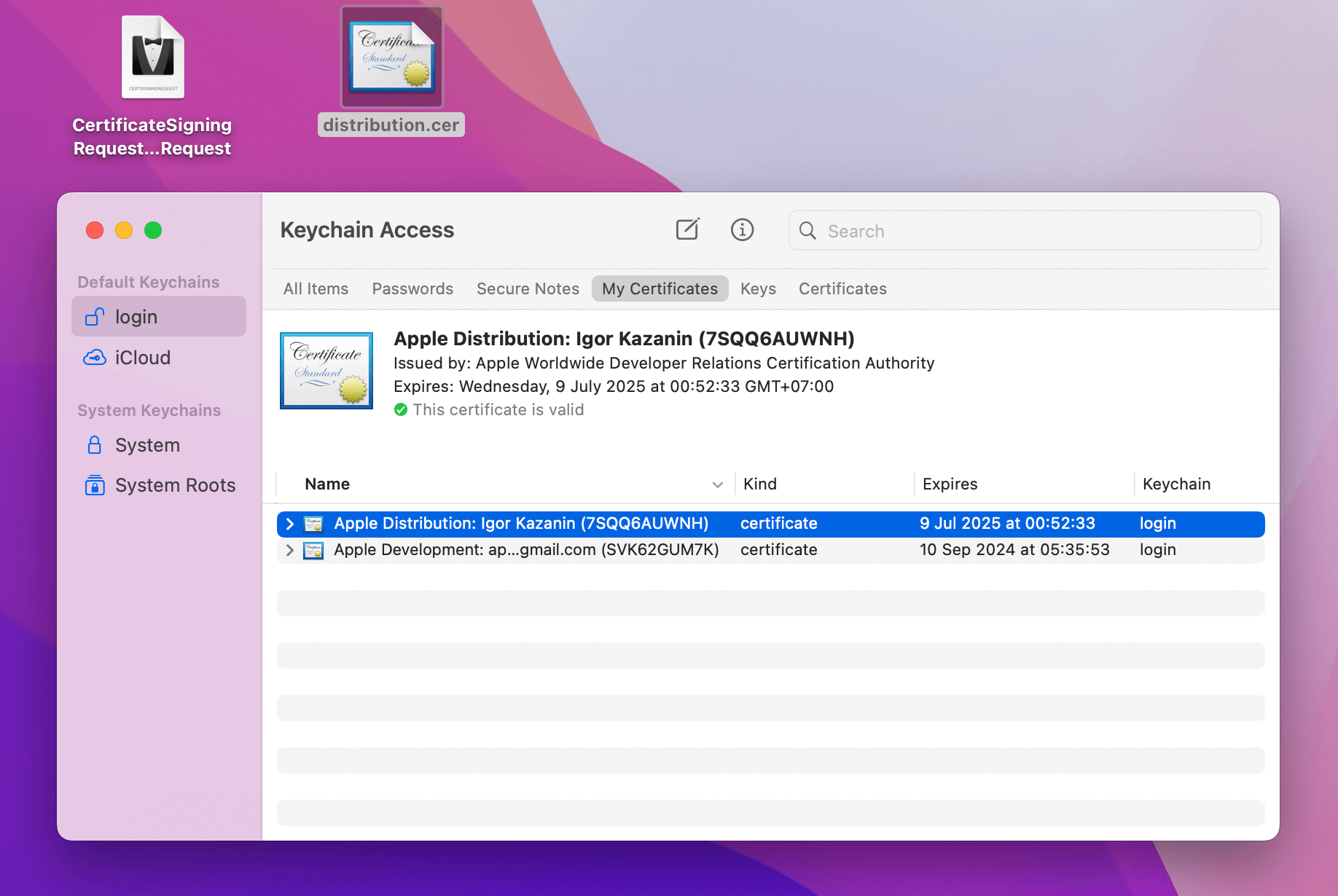Screen dimensions: 1338x896
Task: Select the login keychain in sidebar
Action: (159, 316)
